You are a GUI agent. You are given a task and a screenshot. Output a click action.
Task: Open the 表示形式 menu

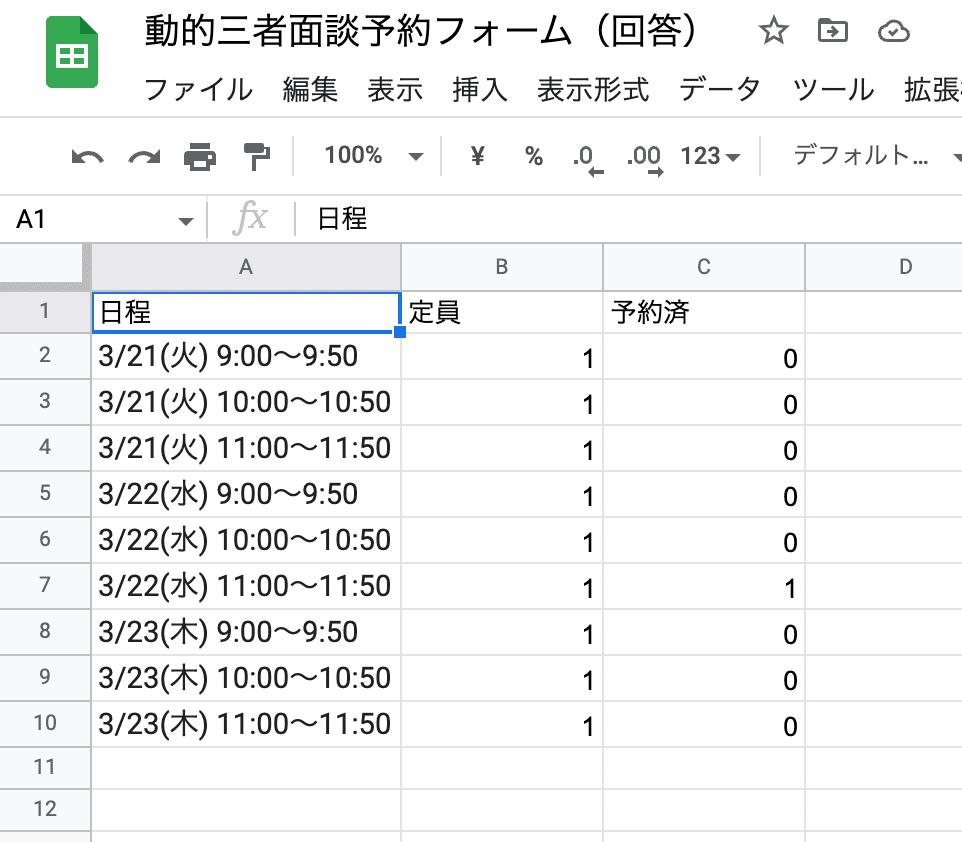(x=593, y=90)
